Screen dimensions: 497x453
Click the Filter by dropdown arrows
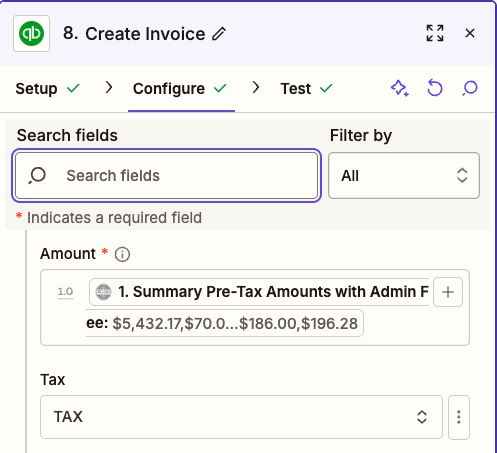point(462,175)
